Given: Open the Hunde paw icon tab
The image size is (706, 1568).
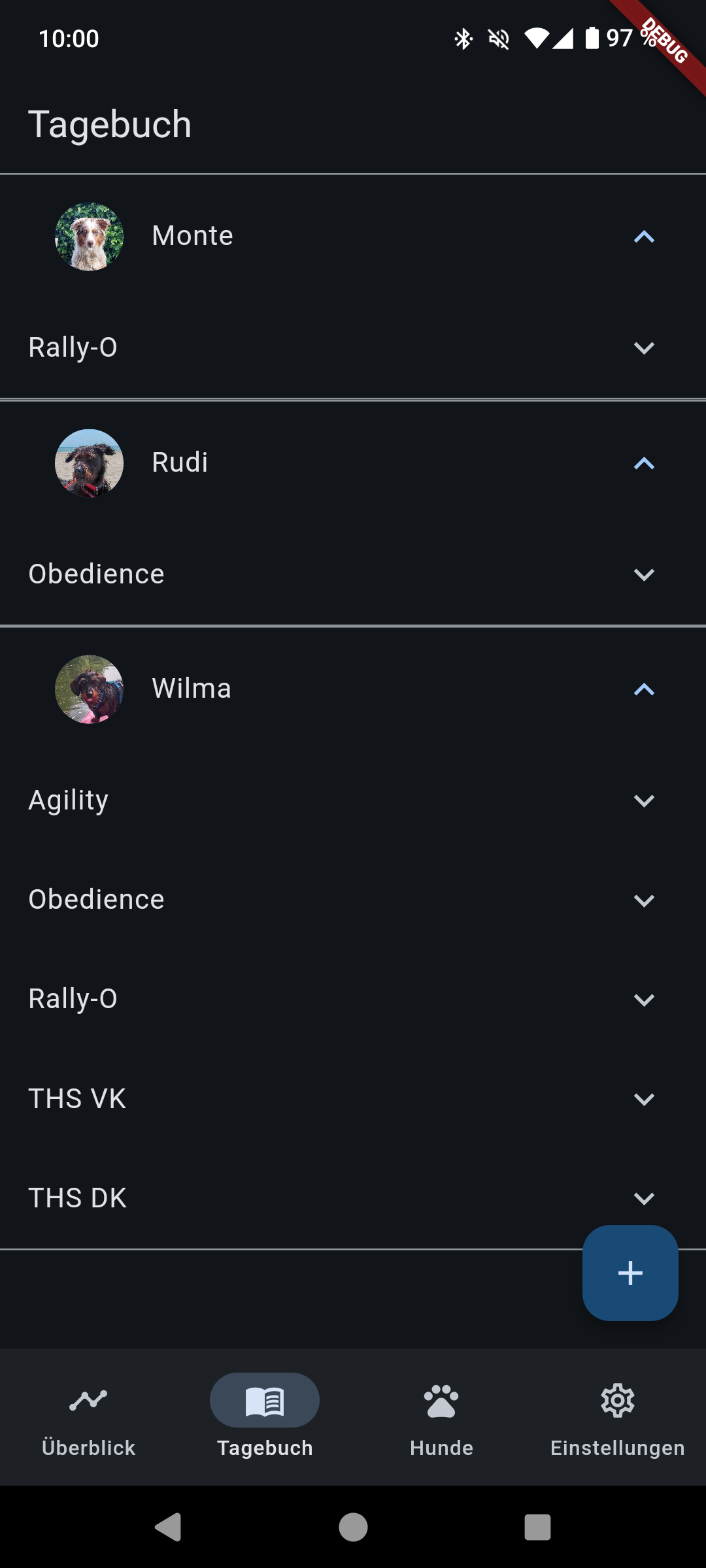Looking at the screenshot, I should 441,1400.
